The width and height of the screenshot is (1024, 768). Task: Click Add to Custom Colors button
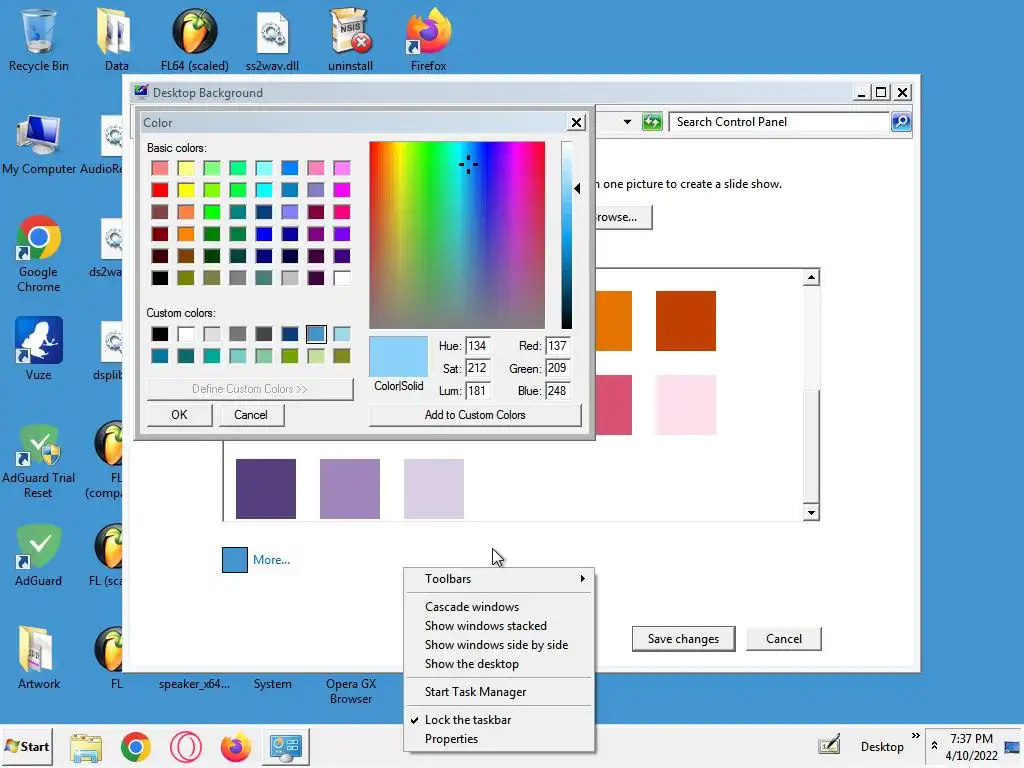475,415
